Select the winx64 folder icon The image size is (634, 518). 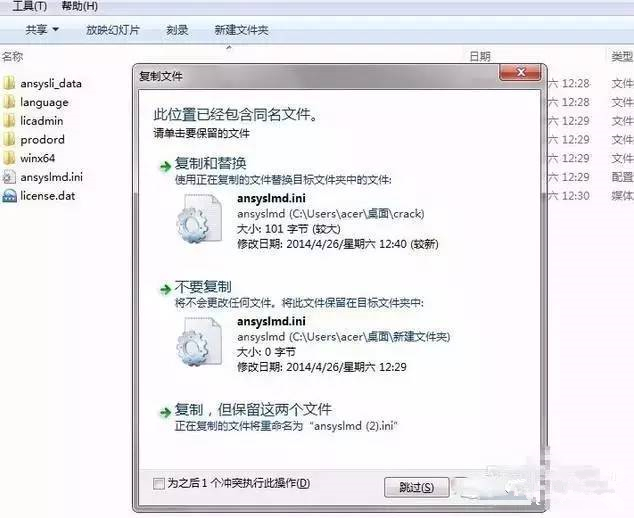tap(9, 158)
